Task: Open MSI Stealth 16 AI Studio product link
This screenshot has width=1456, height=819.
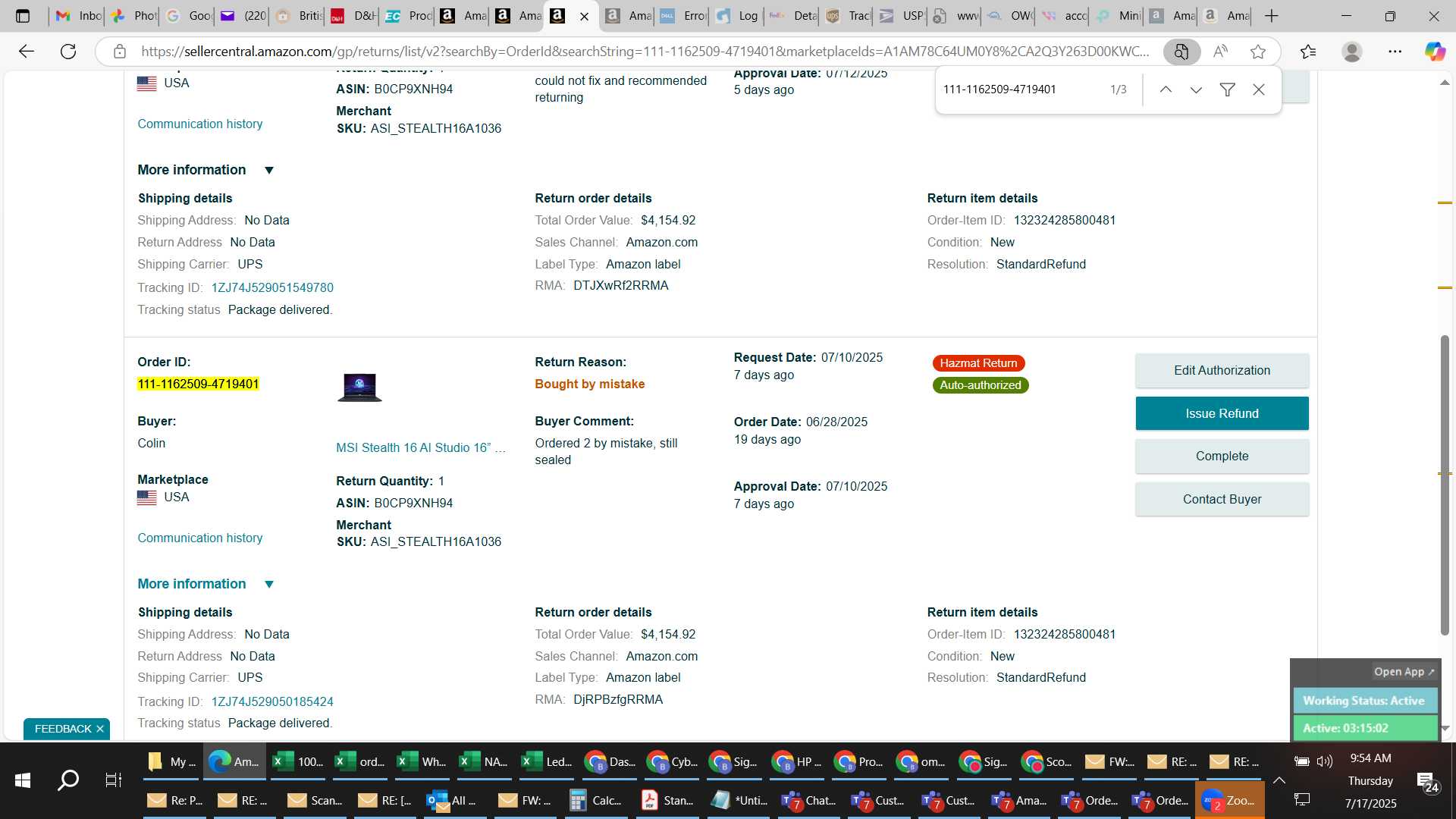Action: 420,447
